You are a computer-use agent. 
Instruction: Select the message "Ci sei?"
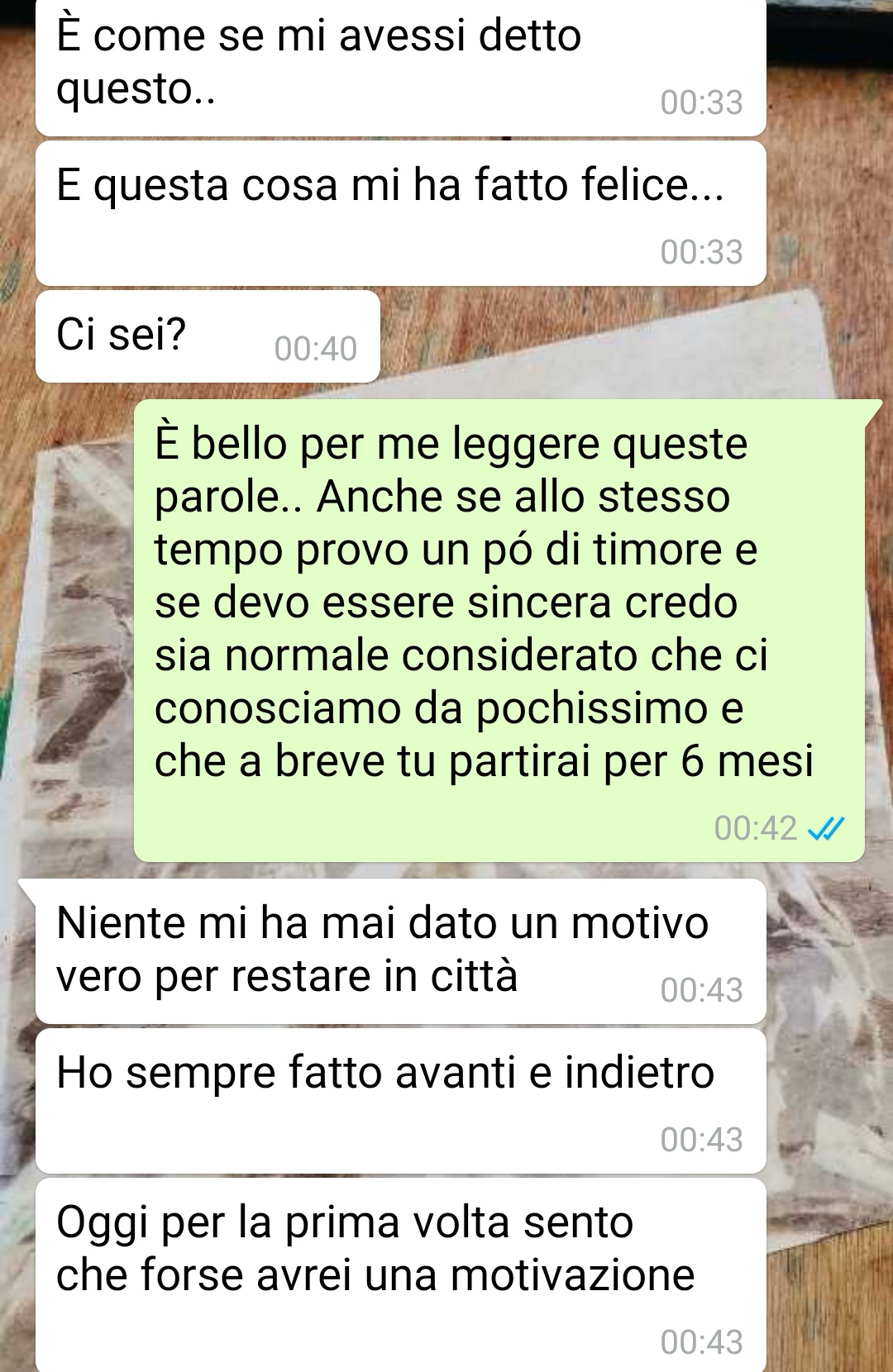coord(208,336)
